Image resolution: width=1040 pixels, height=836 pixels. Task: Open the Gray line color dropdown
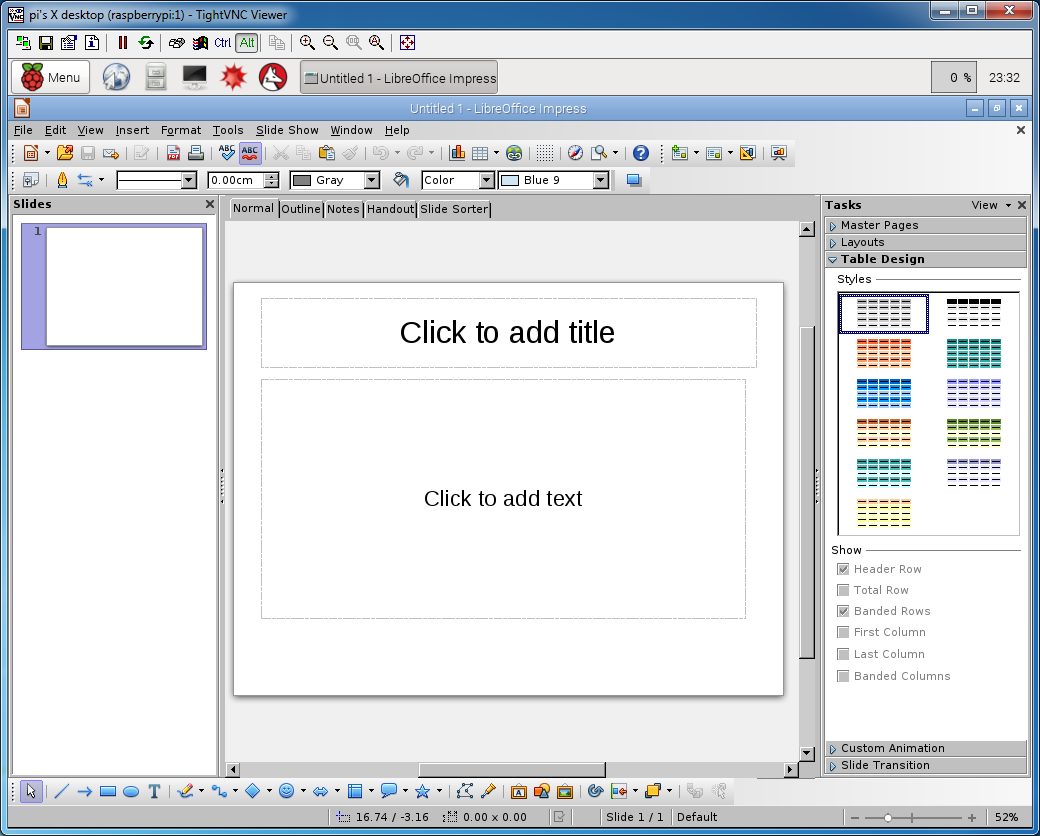[x=371, y=180]
